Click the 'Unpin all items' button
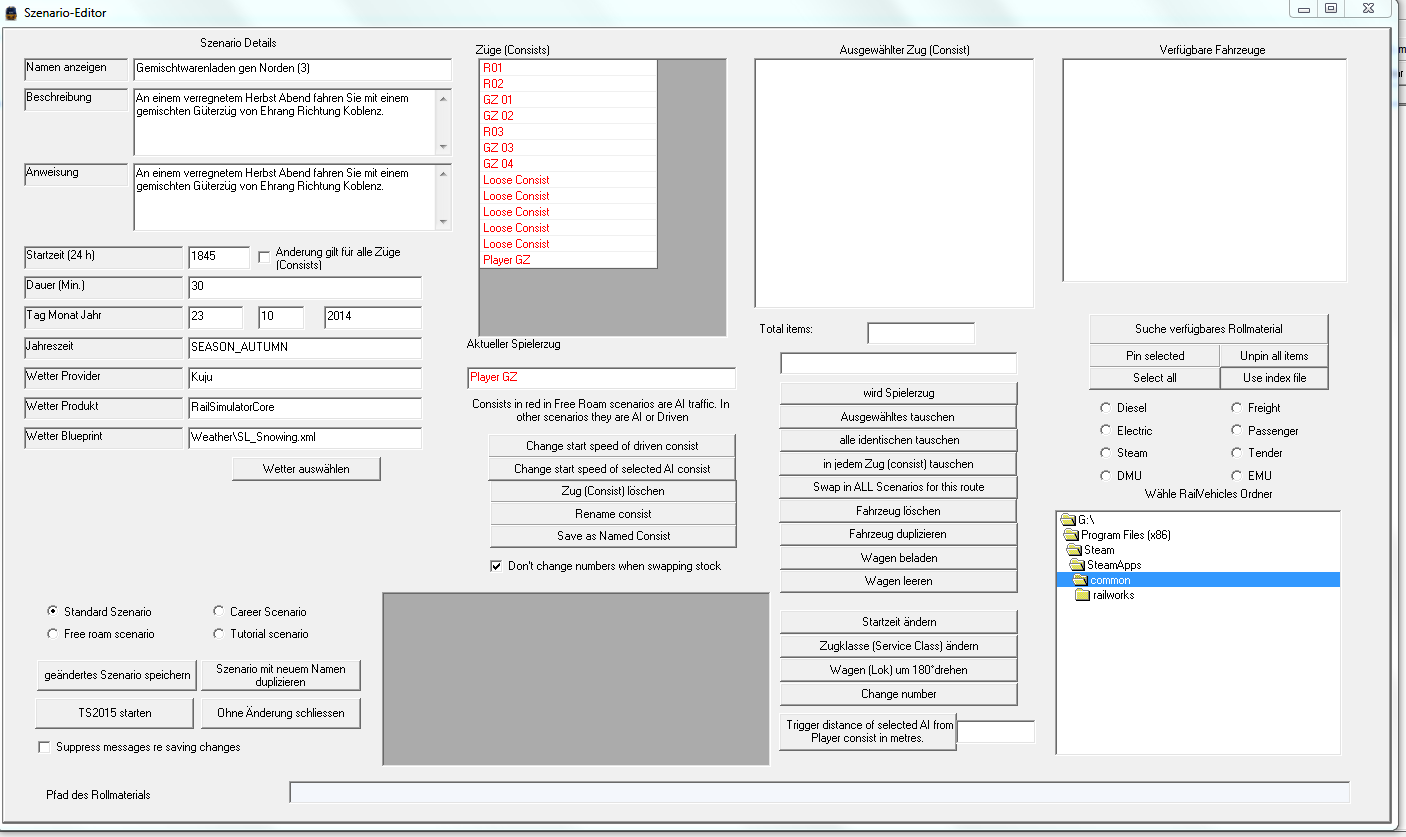The width and height of the screenshot is (1406, 837). [1274, 356]
